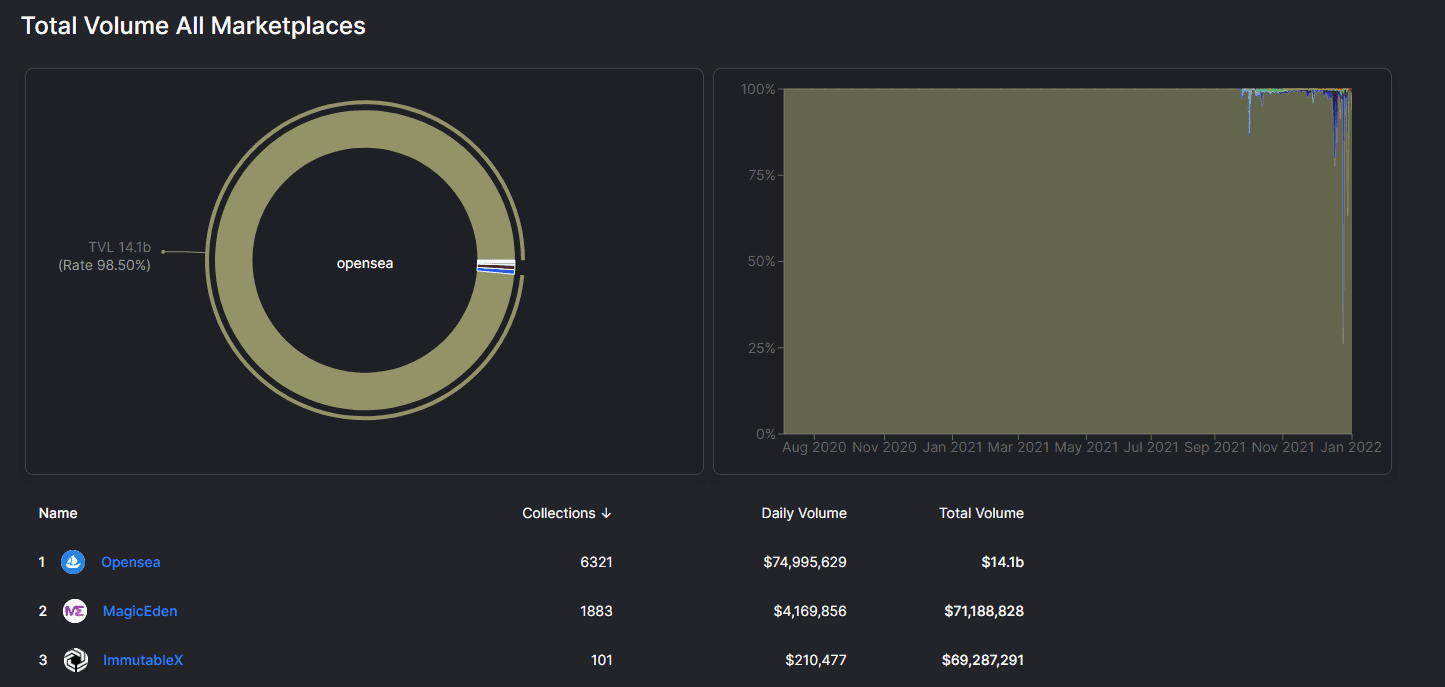Viewport: 1445px width, 687px height.
Task: Click the MagicEden logo icon
Action: tap(75, 611)
